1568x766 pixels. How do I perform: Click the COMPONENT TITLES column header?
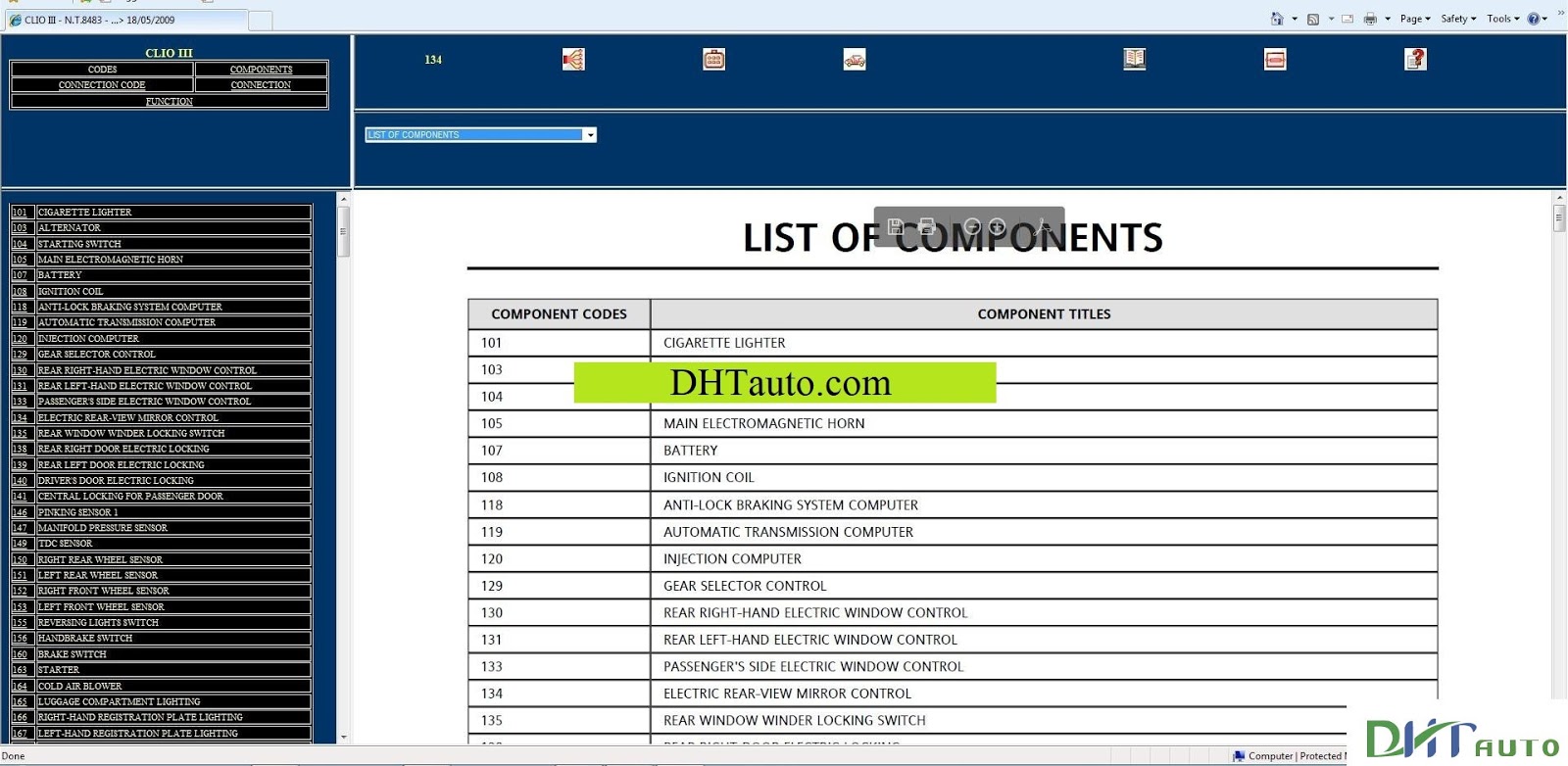tap(1045, 314)
